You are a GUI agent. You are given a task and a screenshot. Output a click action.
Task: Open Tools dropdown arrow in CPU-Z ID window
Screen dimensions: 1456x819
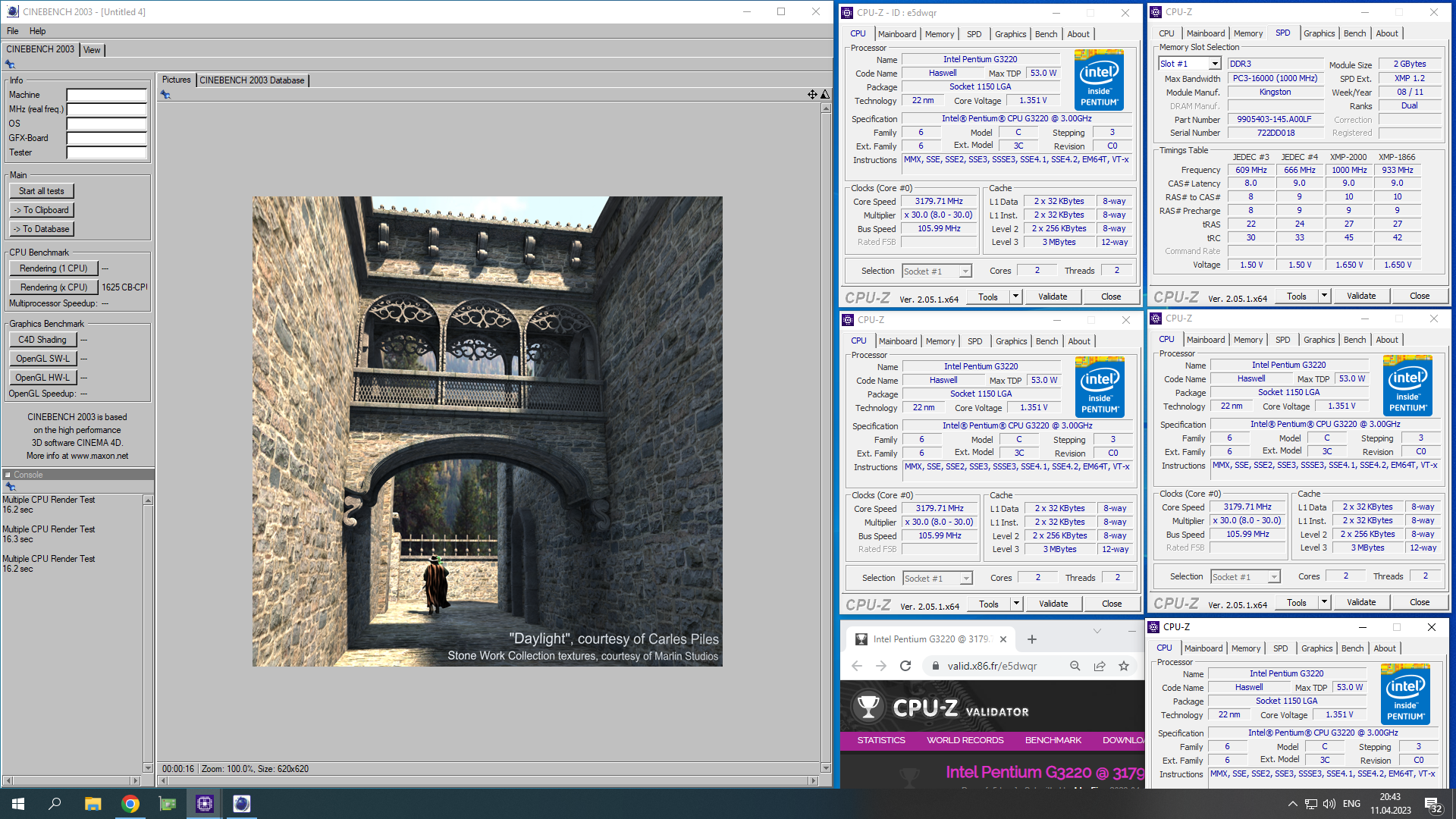(1016, 297)
